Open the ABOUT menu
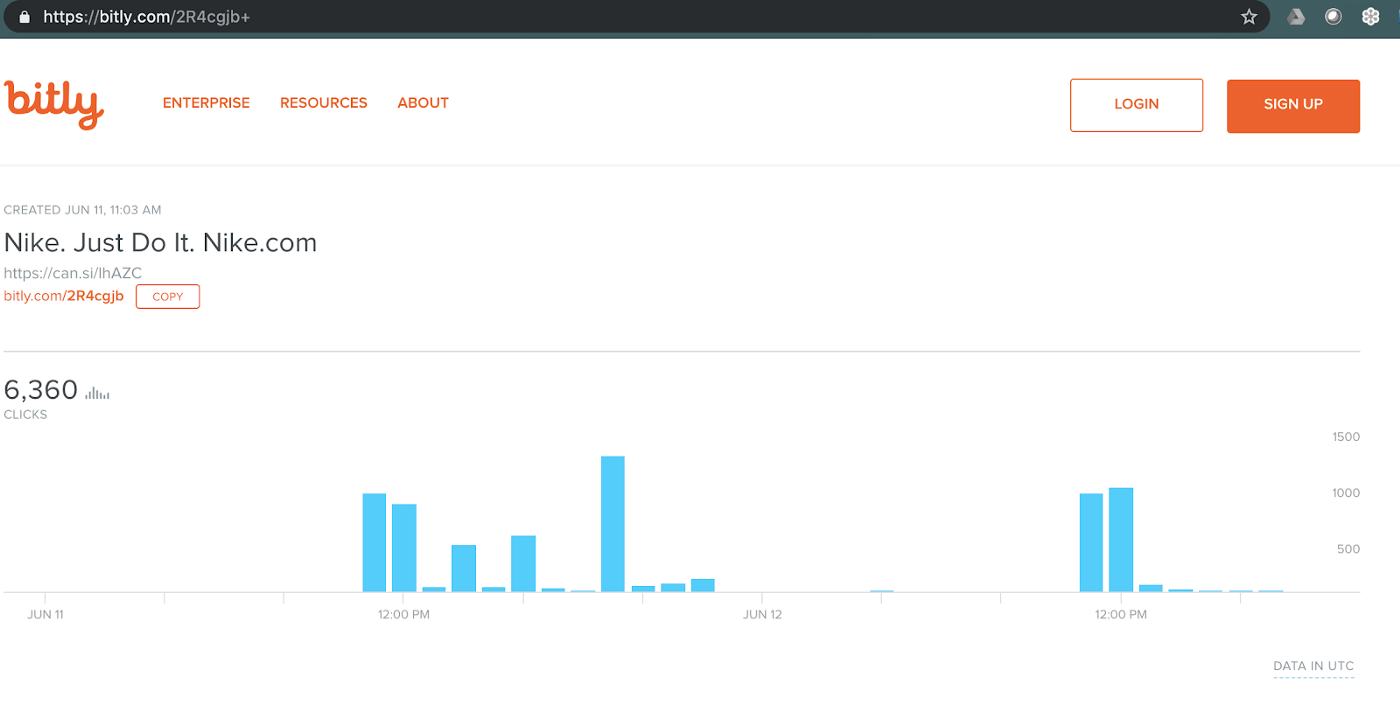This screenshot has width=1400, height=725. click(x=423, y=103)
